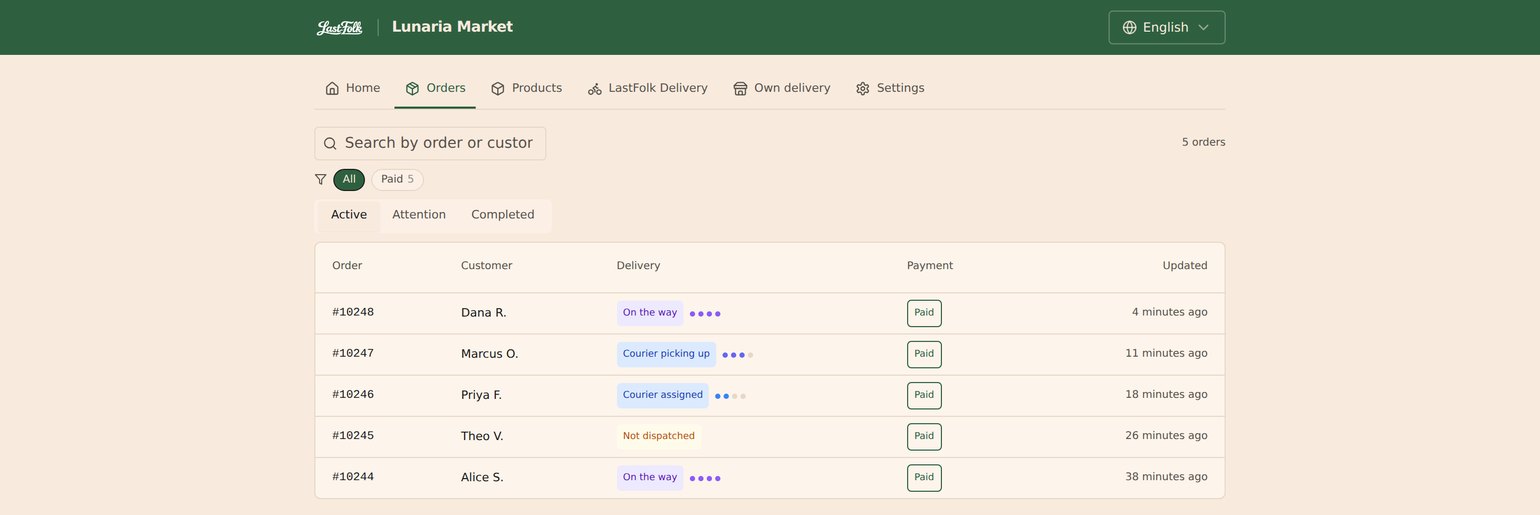The height and width of the screenshot is (515, 1540).
Task: Switch to the Products tab
Action: click(526, 88)
